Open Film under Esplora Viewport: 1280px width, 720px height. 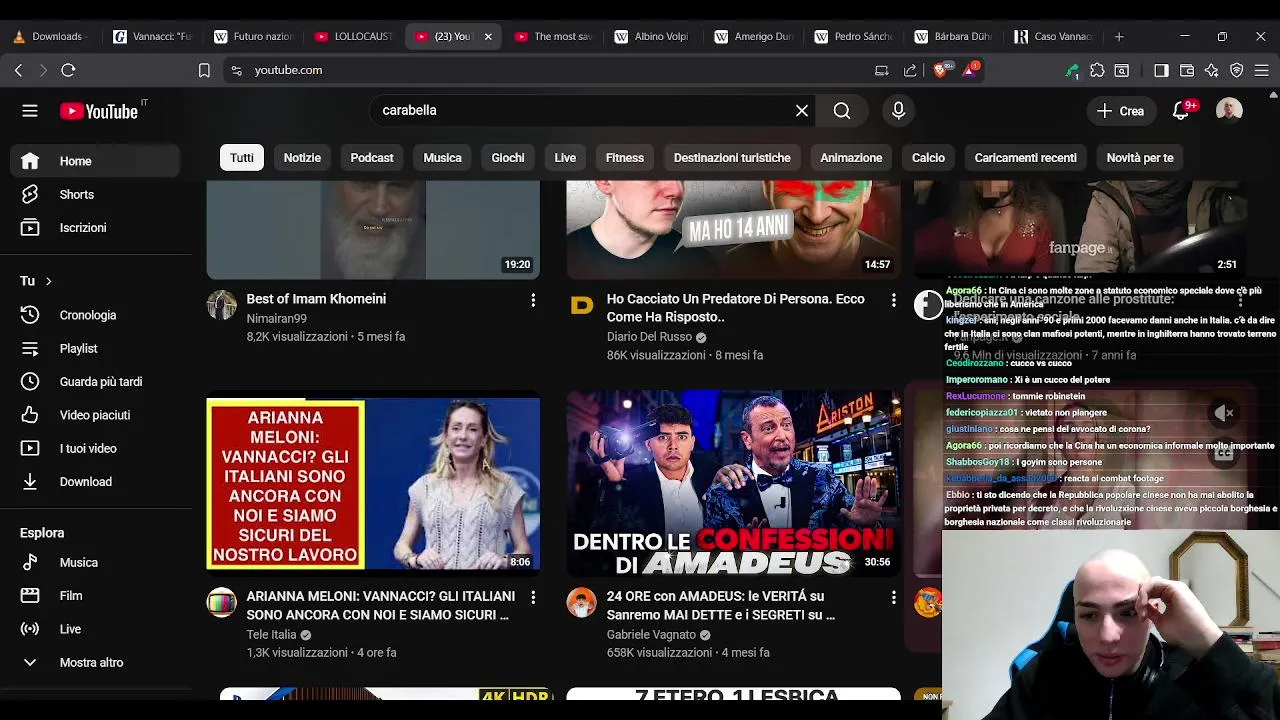(97, 595)
